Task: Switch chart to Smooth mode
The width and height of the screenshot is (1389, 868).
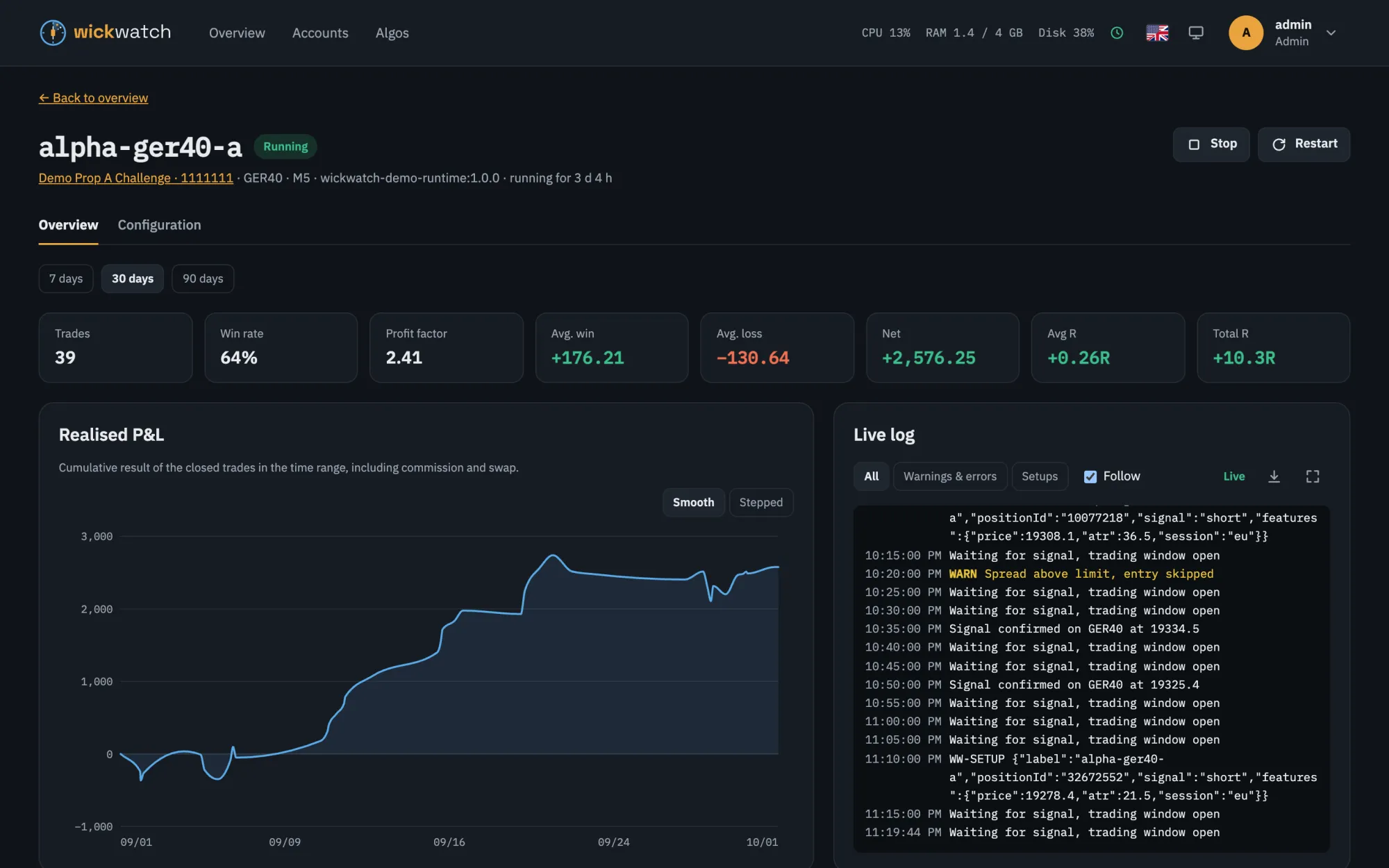Action: coord(693,502)
